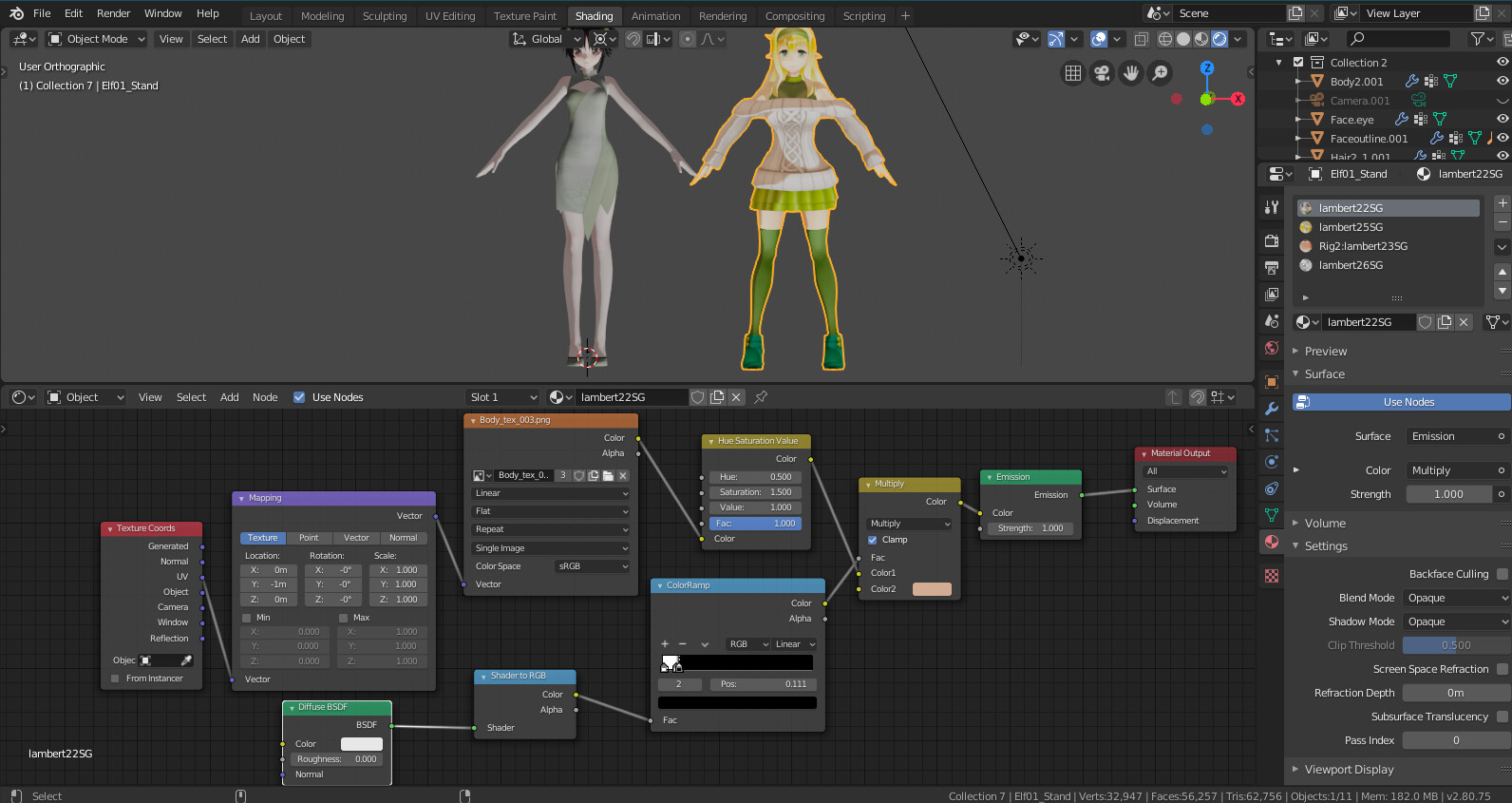
Task: Select the lambert25SG material slot
Action: [1388, 227]
